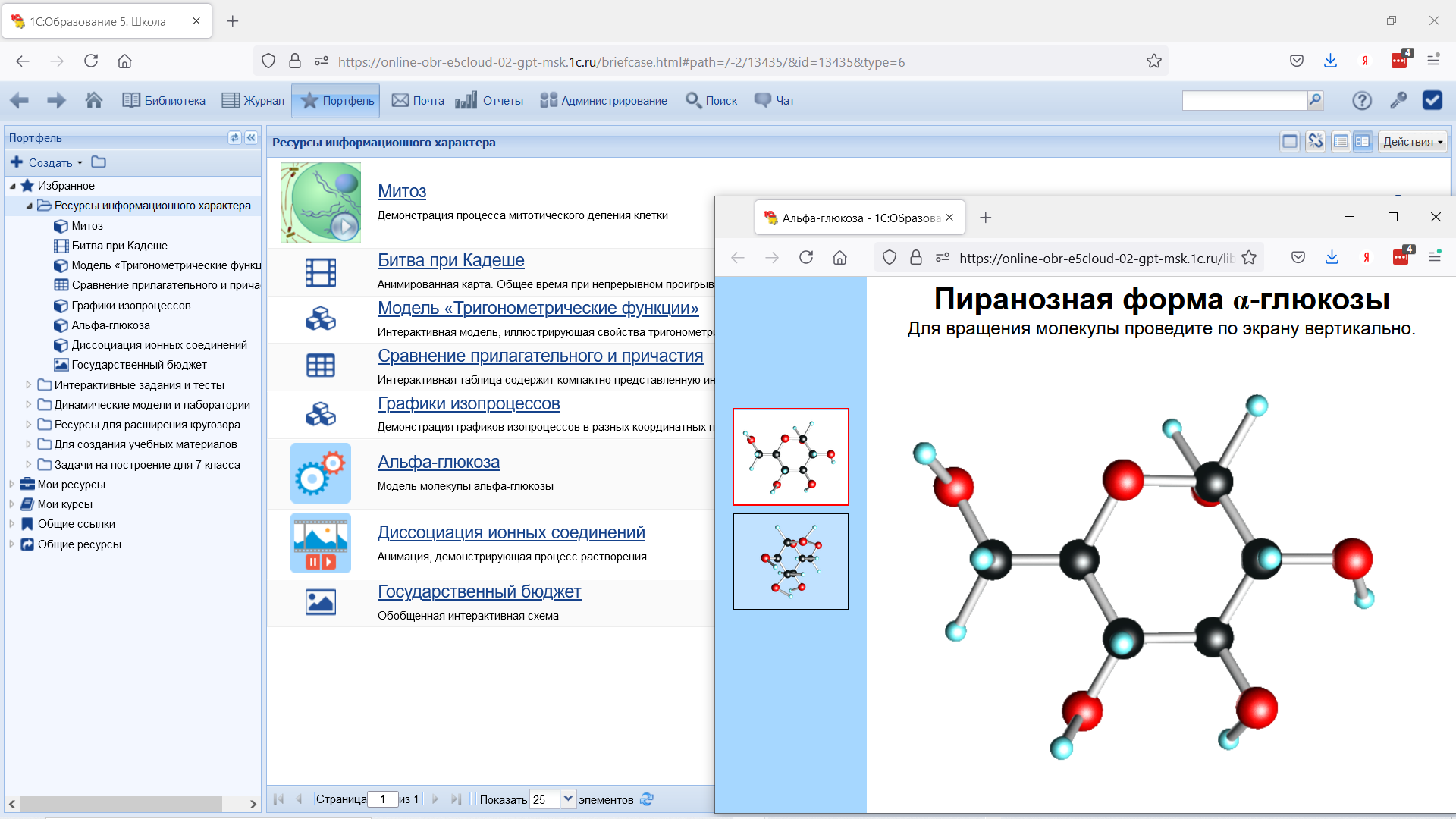Click the Митоз cell thumbnail image

321,202
